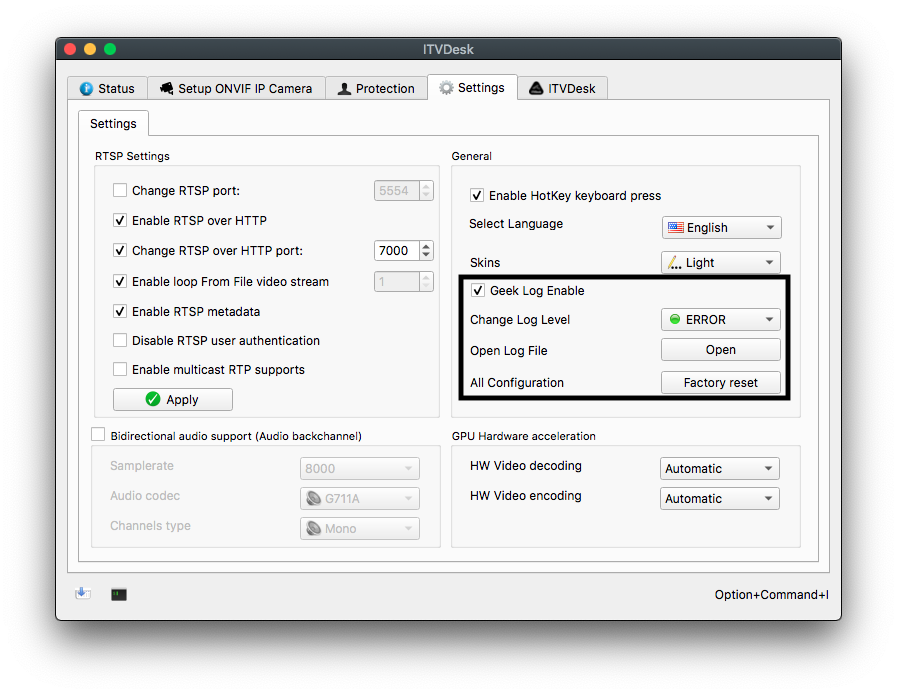This screenshot has width=897, height=694.
Task: Click the download icon in the bottom bar
Action: click(83, 594)
